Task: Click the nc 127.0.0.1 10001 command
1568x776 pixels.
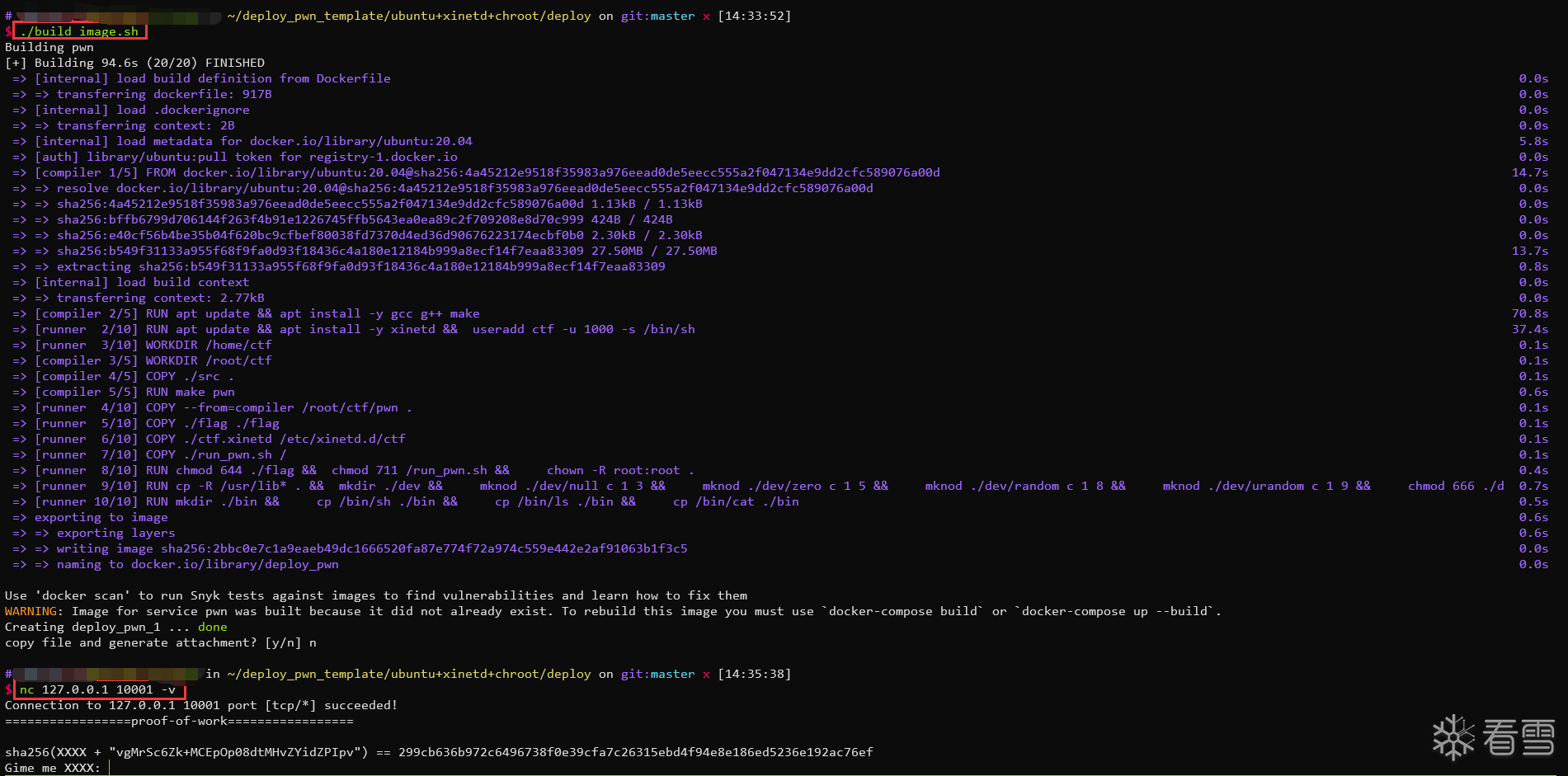Action: point(97,689)
